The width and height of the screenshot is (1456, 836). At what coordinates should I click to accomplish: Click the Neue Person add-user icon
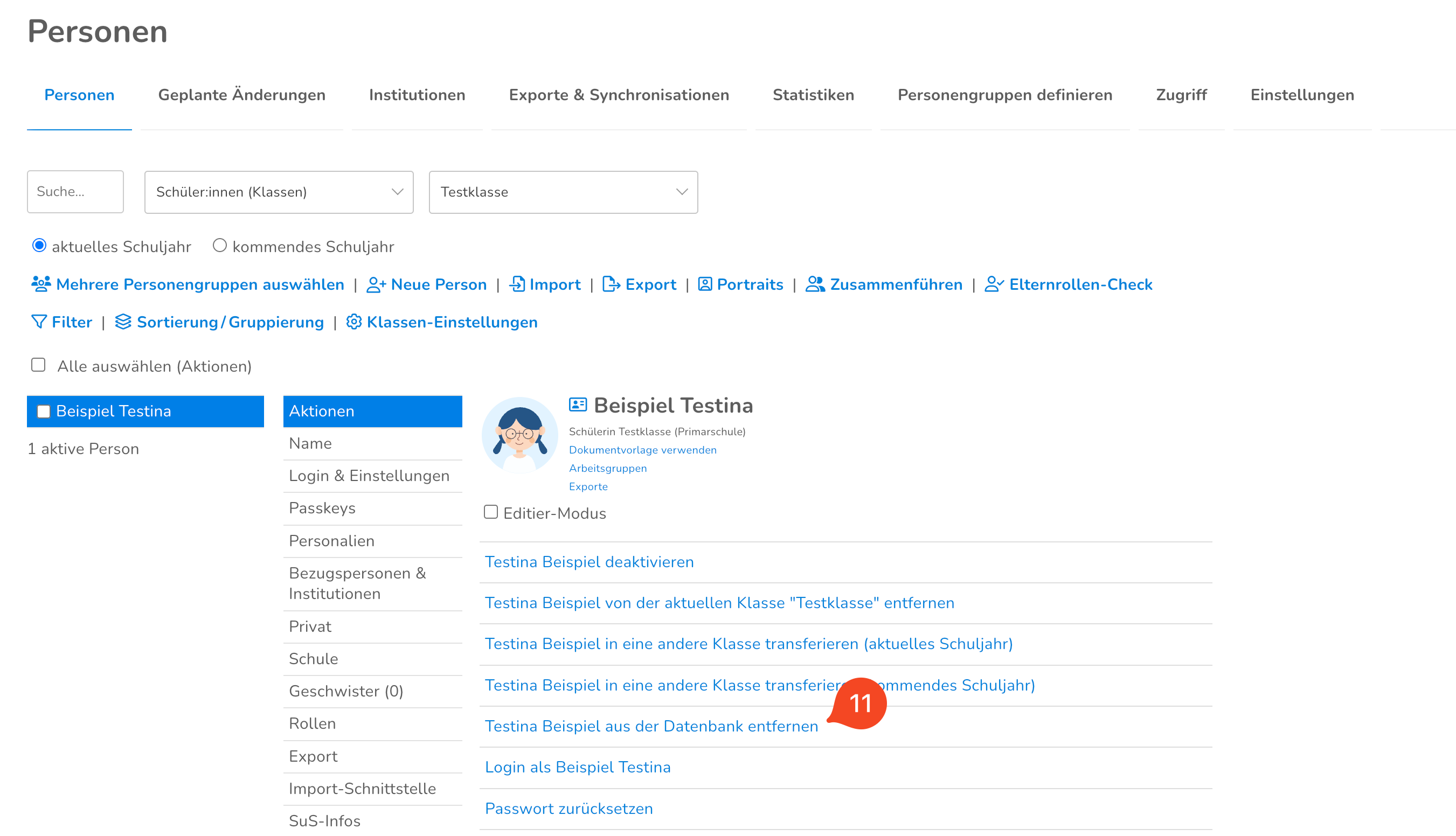point(376,284)
